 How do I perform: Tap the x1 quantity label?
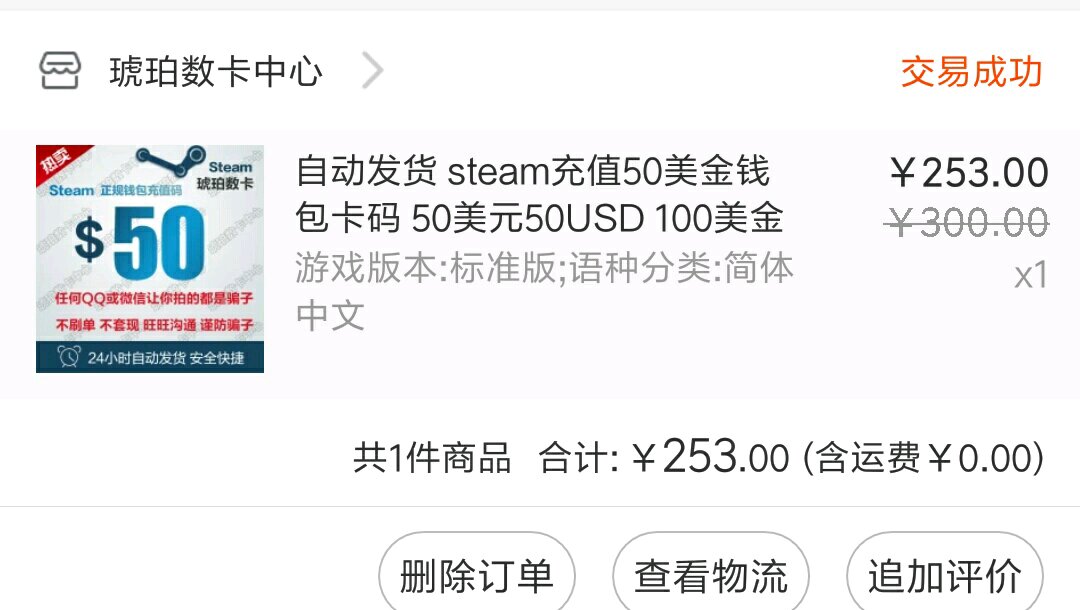click(x=1031, y=275)
